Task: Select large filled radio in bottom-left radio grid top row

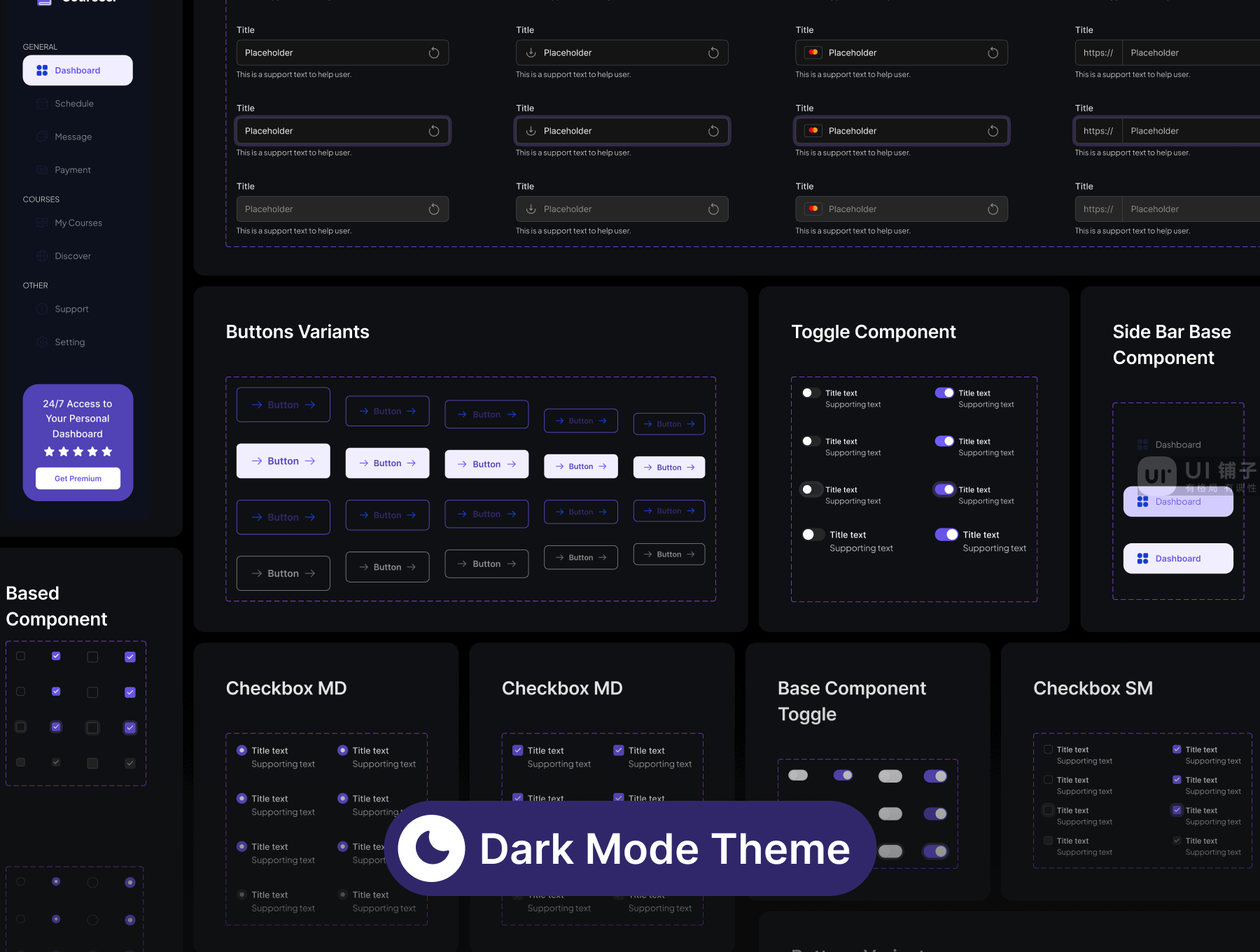Action: point(129,883)
